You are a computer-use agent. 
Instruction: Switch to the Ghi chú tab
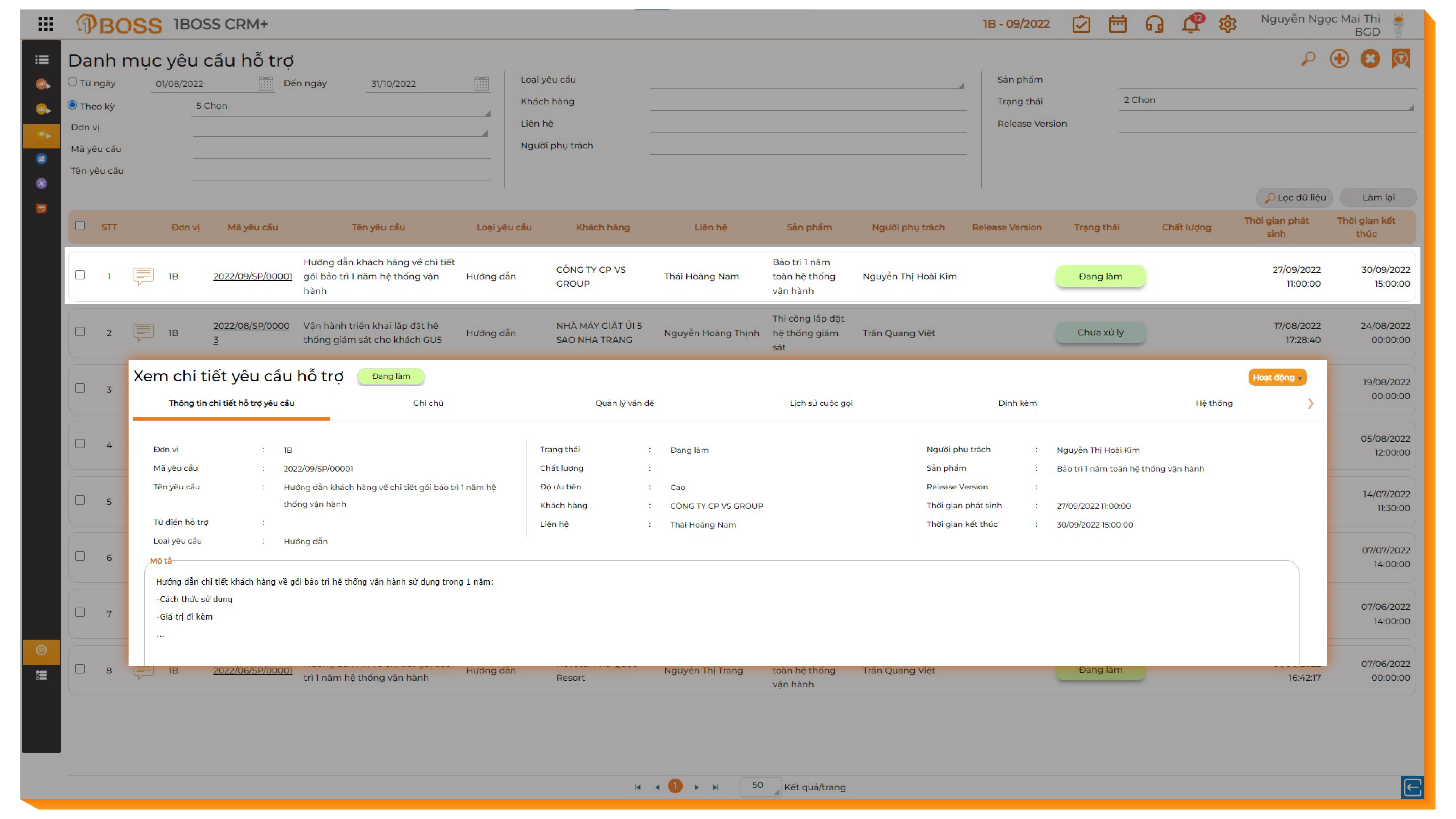[428, 403]
